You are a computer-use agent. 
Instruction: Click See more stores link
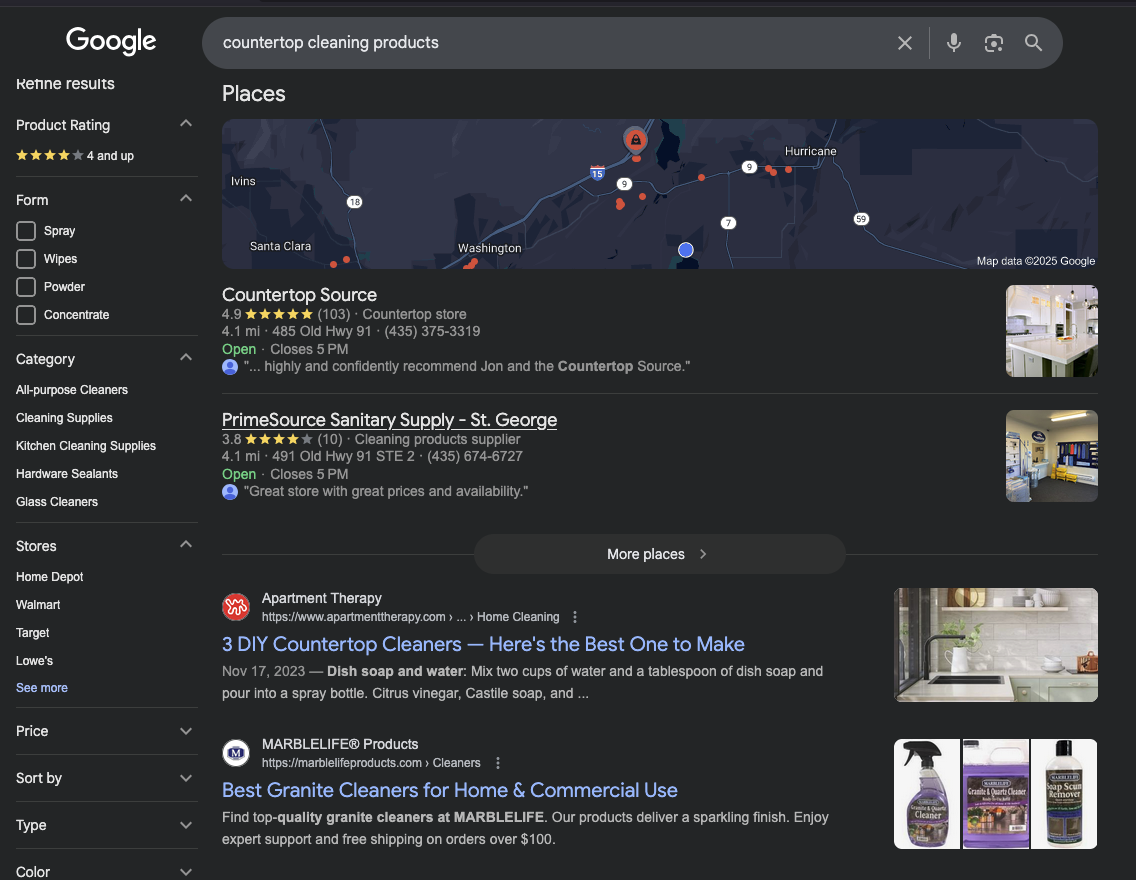41,688
